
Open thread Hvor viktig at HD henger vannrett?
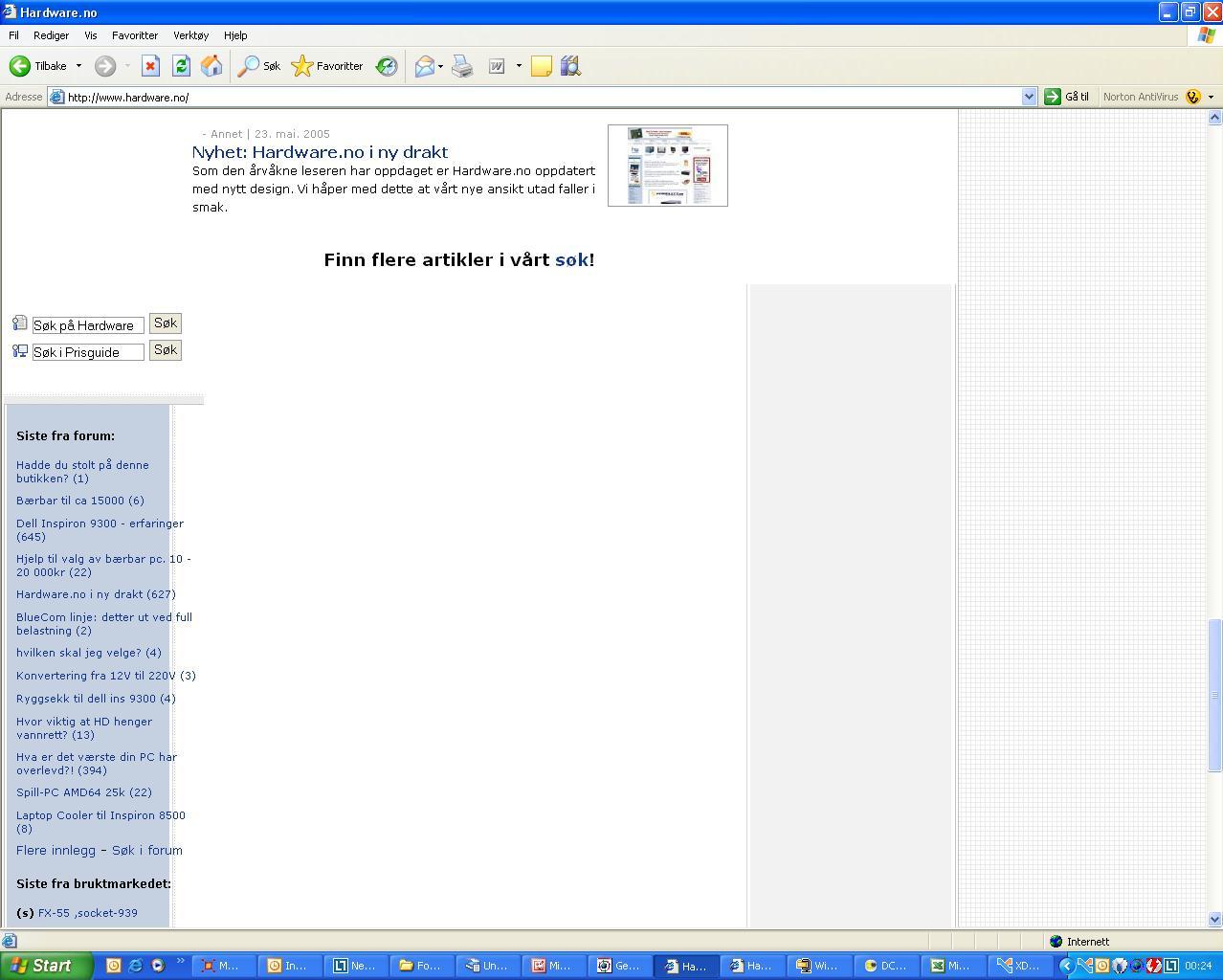point(84,728)
